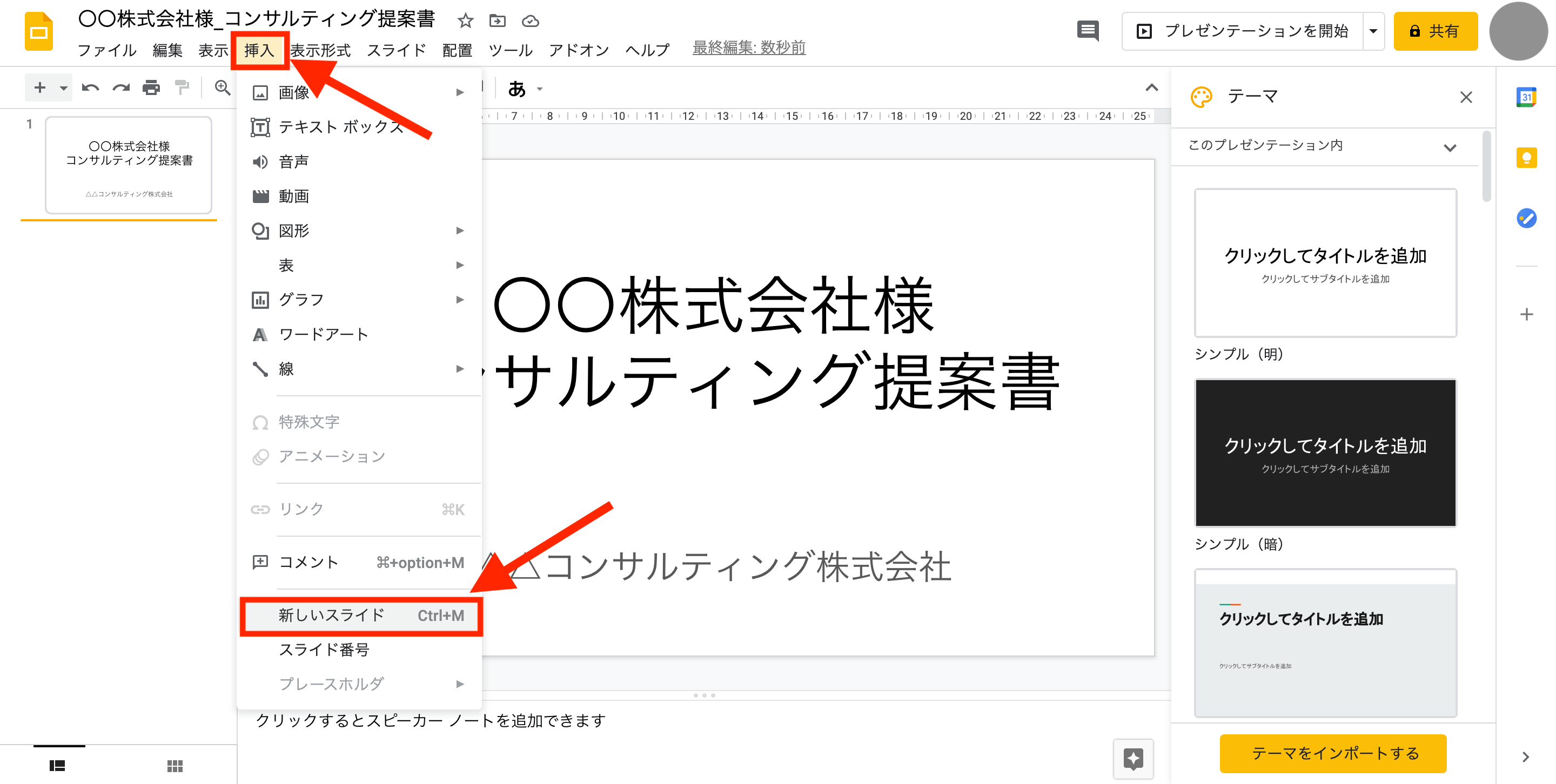The width and height of the screenshot is (1556, 784).
Task: Open the 挿入 menu
Action: tap(259, 50)
